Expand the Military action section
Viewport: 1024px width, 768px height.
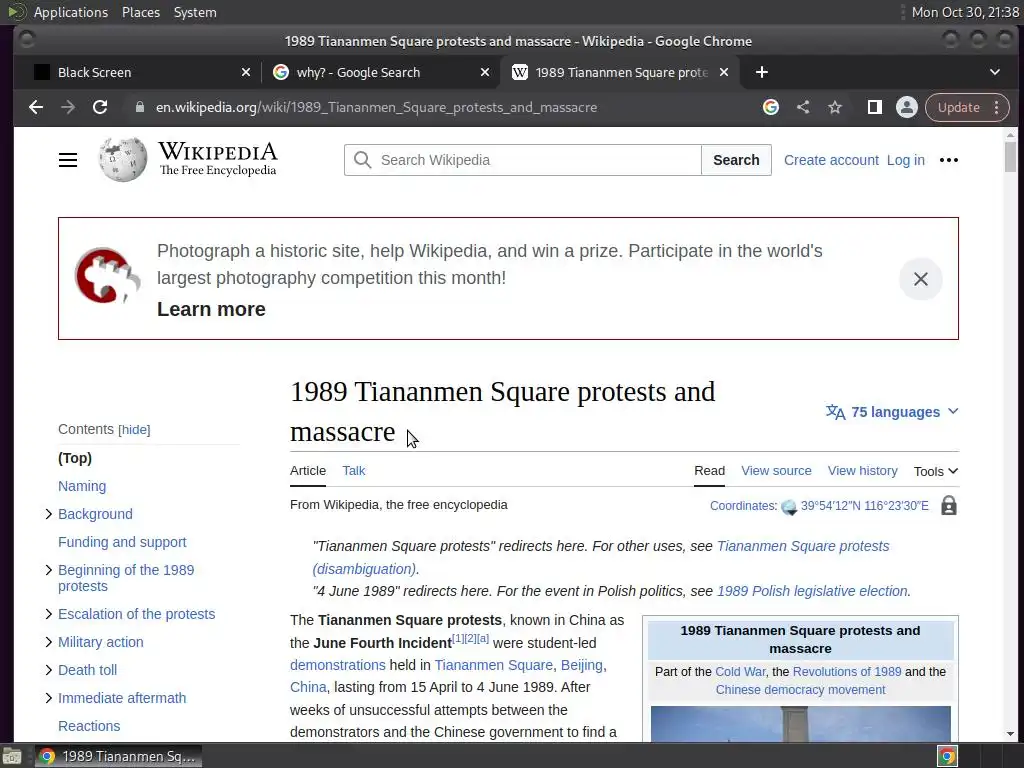[48, 642]
